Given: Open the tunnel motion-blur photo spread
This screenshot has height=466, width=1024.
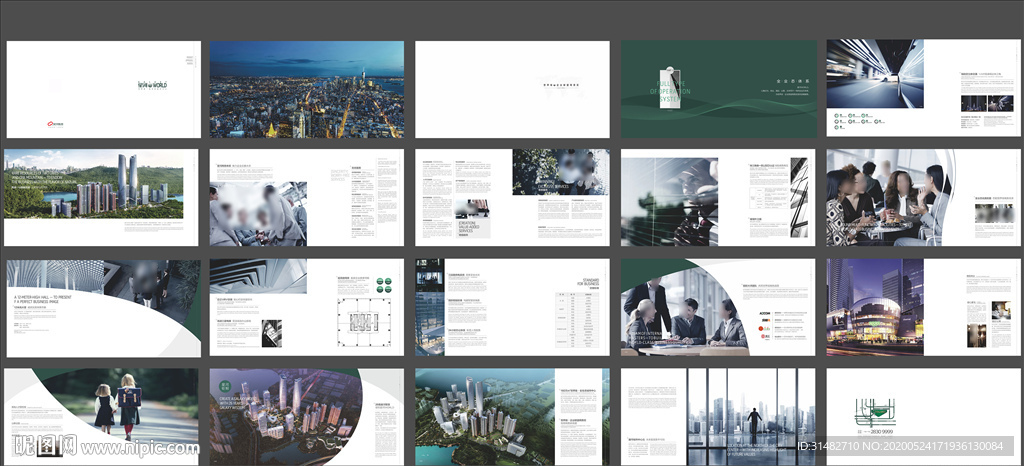Looking at the screenshot, I should tap(875, 73).
